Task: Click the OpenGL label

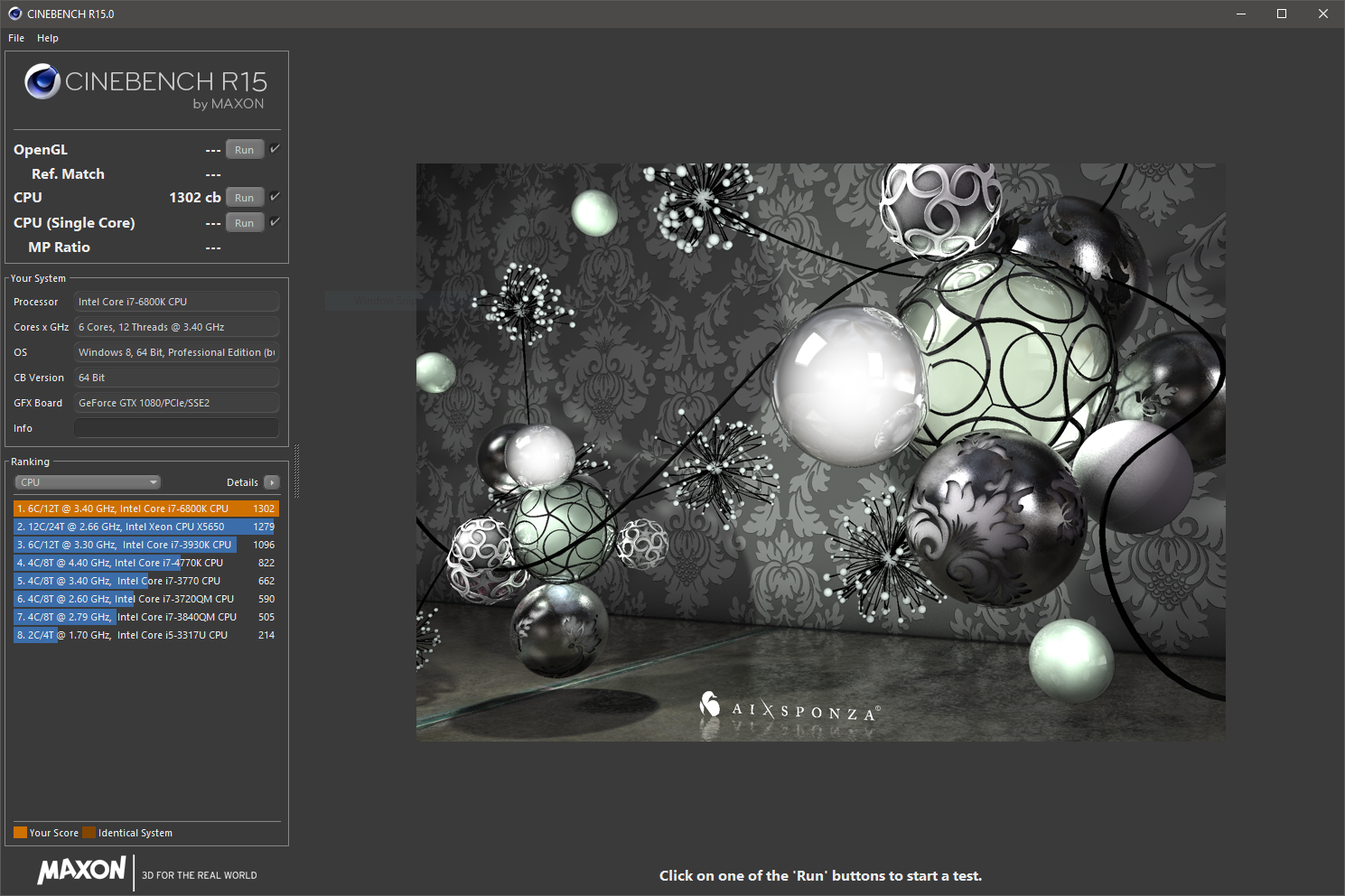Action: click(x=41, y=150)
